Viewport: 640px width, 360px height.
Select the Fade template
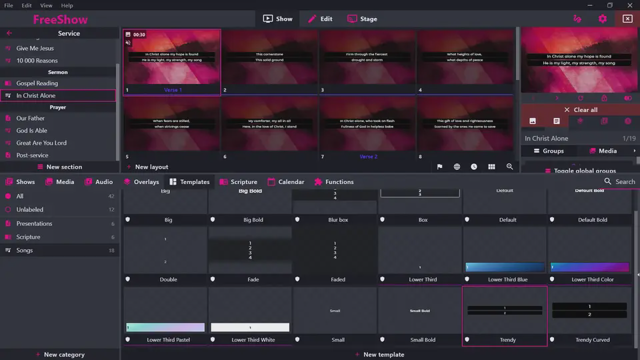coord(250,255)
